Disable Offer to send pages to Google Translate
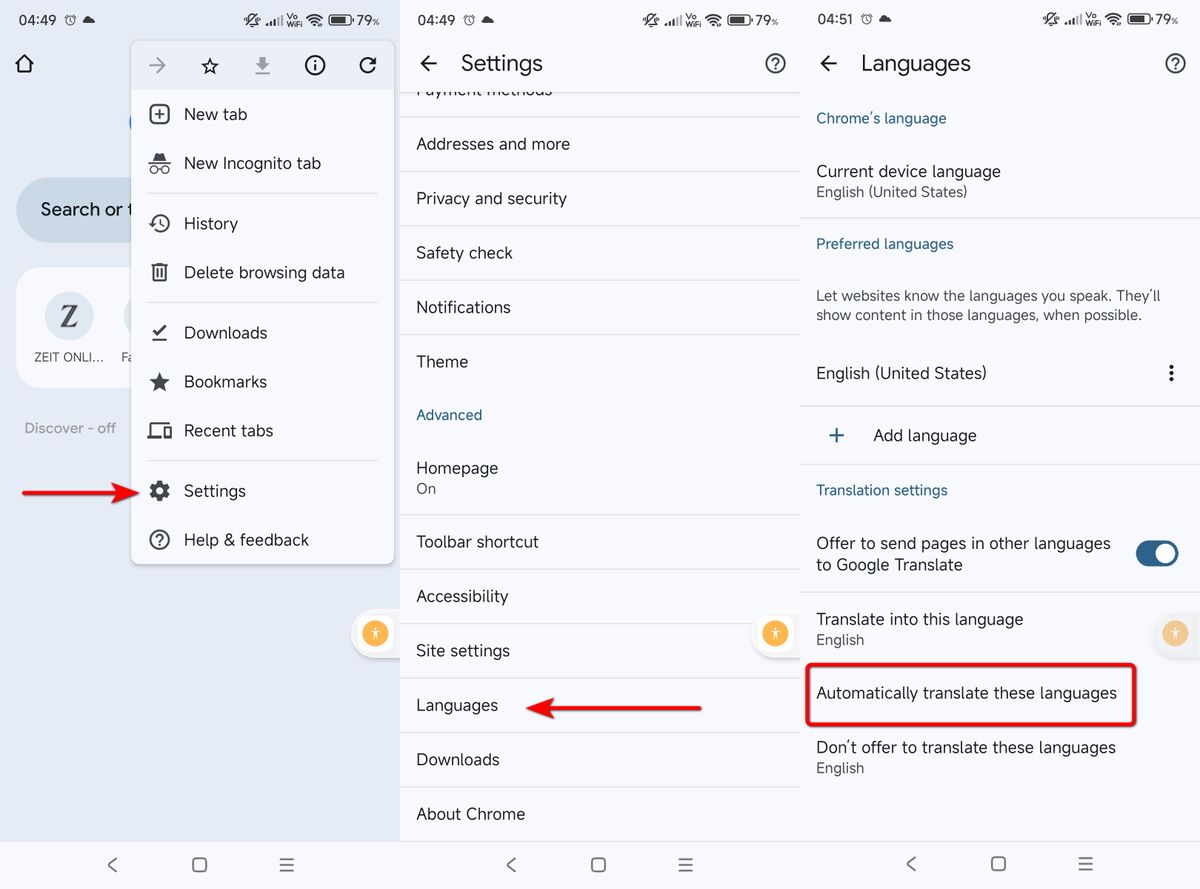 (1157, 553)
